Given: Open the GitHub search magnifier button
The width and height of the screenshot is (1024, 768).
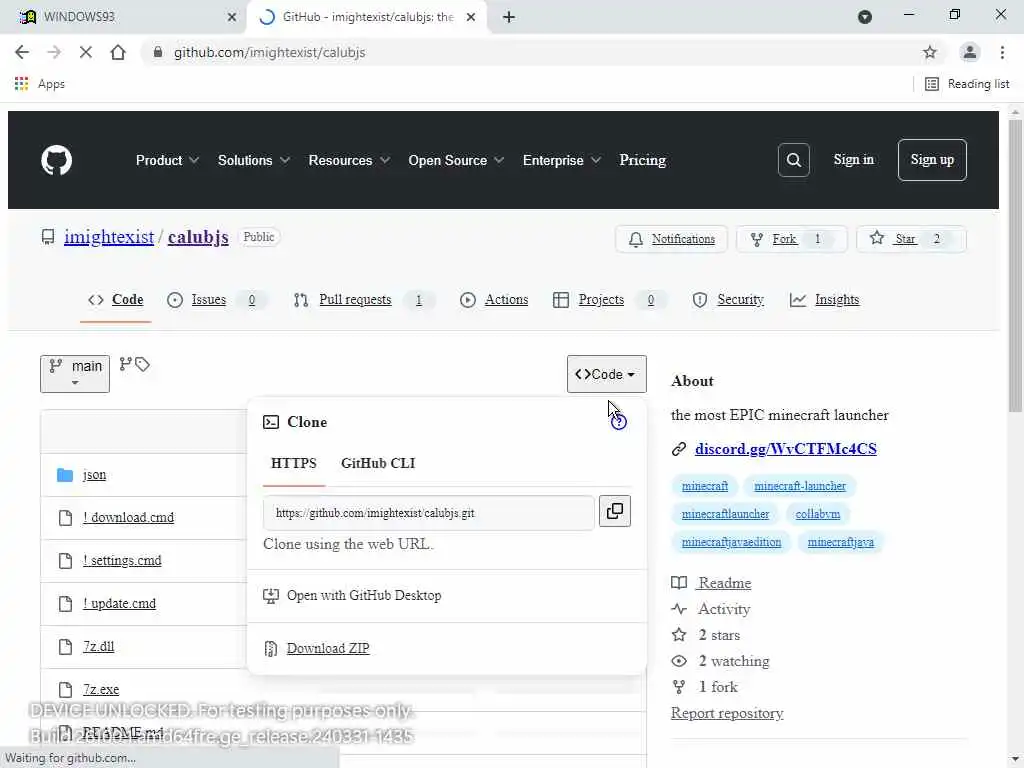Looking at the screenshot, I should point(793,160).
